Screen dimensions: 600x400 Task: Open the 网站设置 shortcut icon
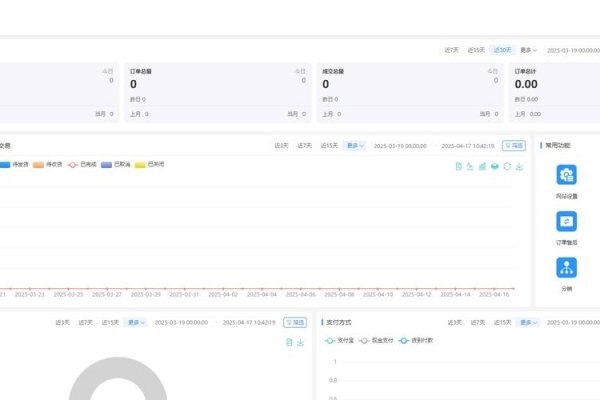(566, 175)
